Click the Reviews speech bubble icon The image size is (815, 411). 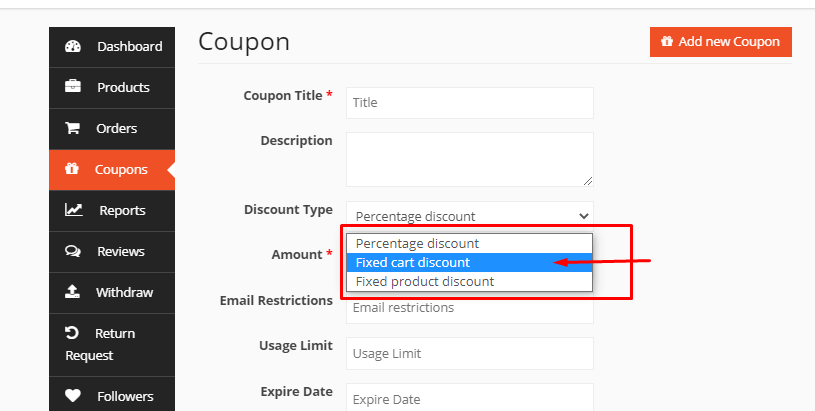[x=73, y=251]
